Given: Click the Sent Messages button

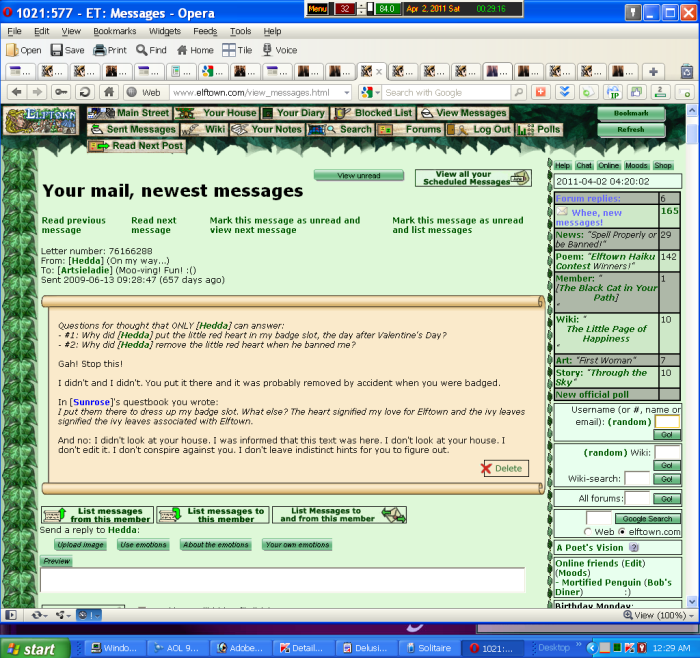Looking at the screenshot, I should [133, 129].
